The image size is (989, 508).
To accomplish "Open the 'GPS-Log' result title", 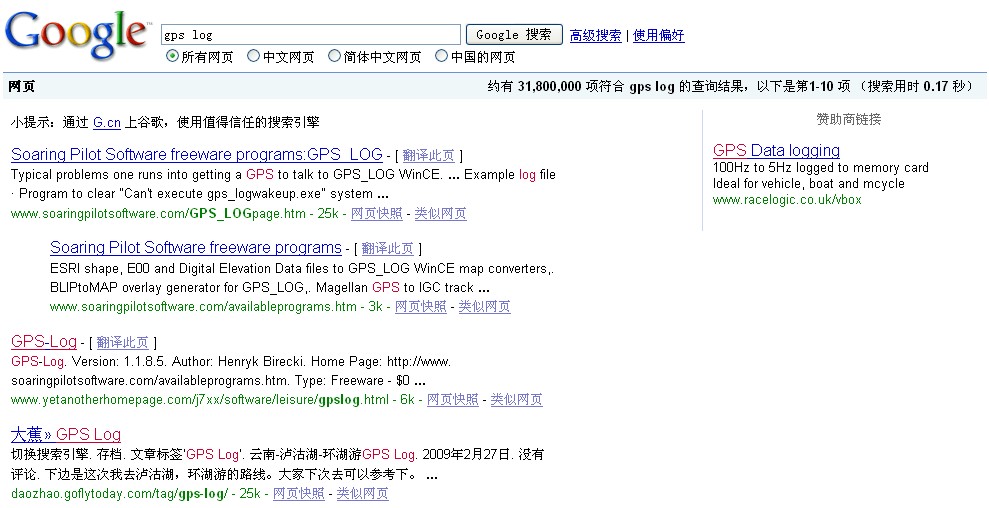I will (x=44, y=341).
